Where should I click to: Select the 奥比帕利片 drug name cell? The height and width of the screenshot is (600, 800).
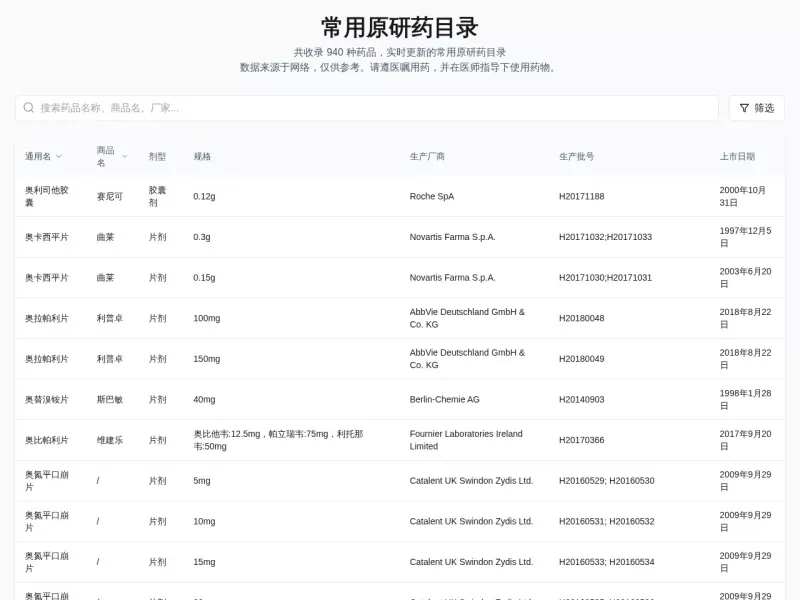pyautogui.click(x=47, y=440)
